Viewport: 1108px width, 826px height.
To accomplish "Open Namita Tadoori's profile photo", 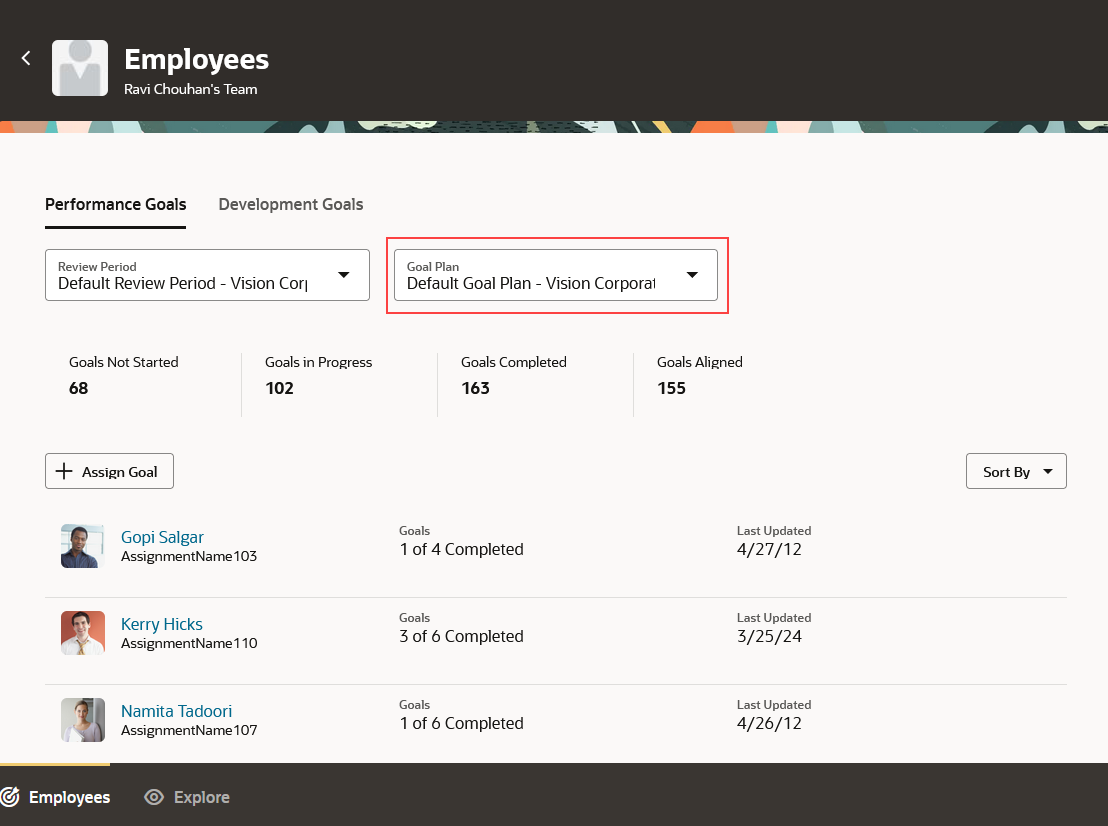I will tap(83, 720).
